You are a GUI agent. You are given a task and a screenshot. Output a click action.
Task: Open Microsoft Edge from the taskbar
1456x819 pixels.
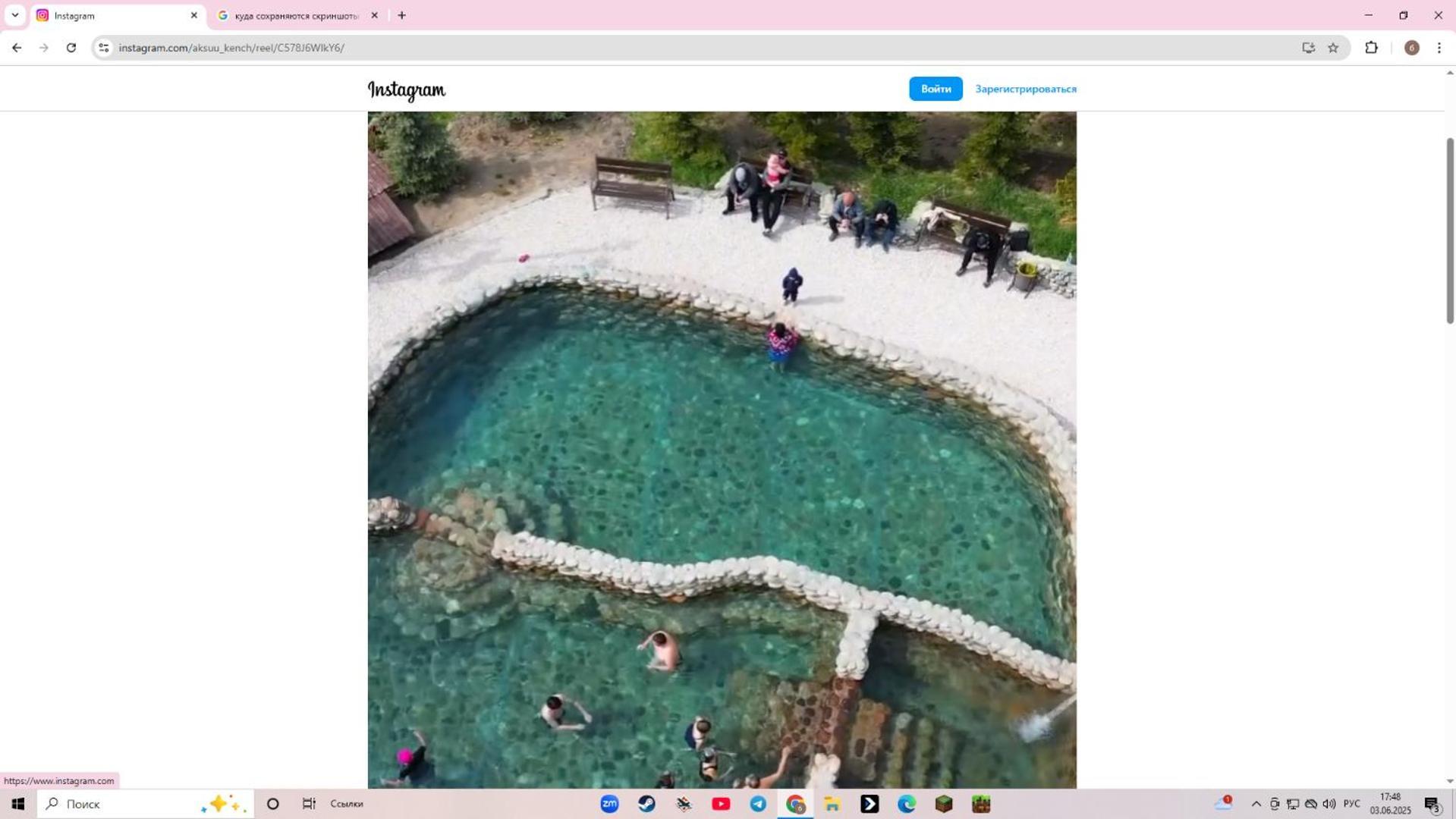(907, 804)
